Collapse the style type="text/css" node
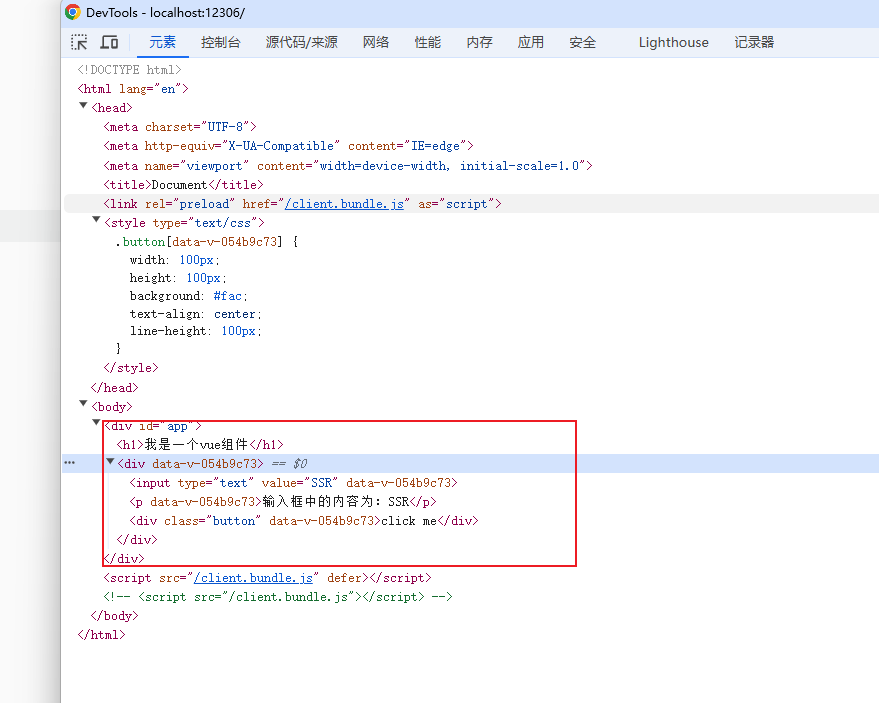 (x=96, y=220)
